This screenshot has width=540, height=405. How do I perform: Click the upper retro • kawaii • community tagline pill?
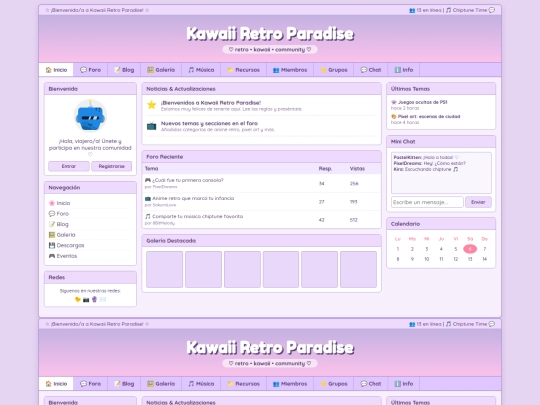point(270,50)
